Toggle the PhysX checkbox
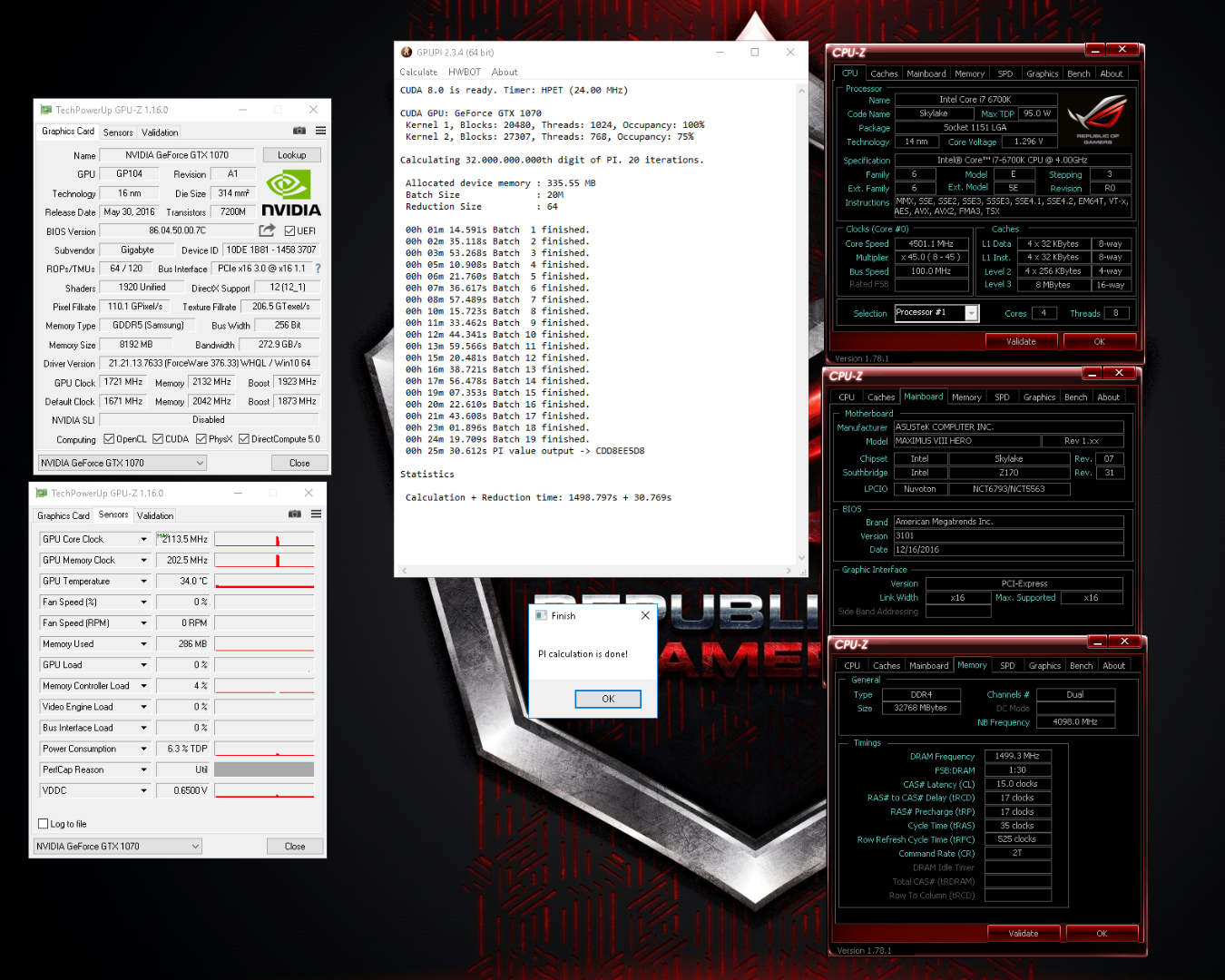 [201, 439]
